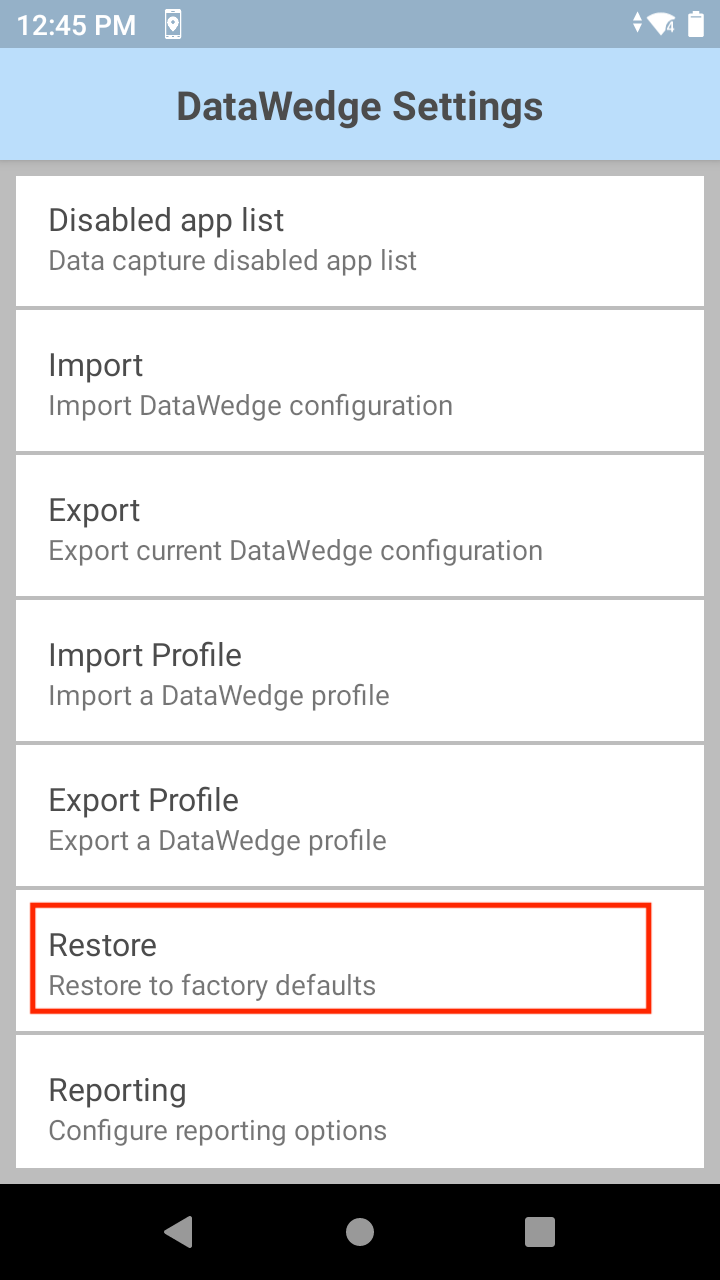Tap 'Restore to factory defaults' description
720x1280 pixels.
pyautogui.click(x=212, y=986)
